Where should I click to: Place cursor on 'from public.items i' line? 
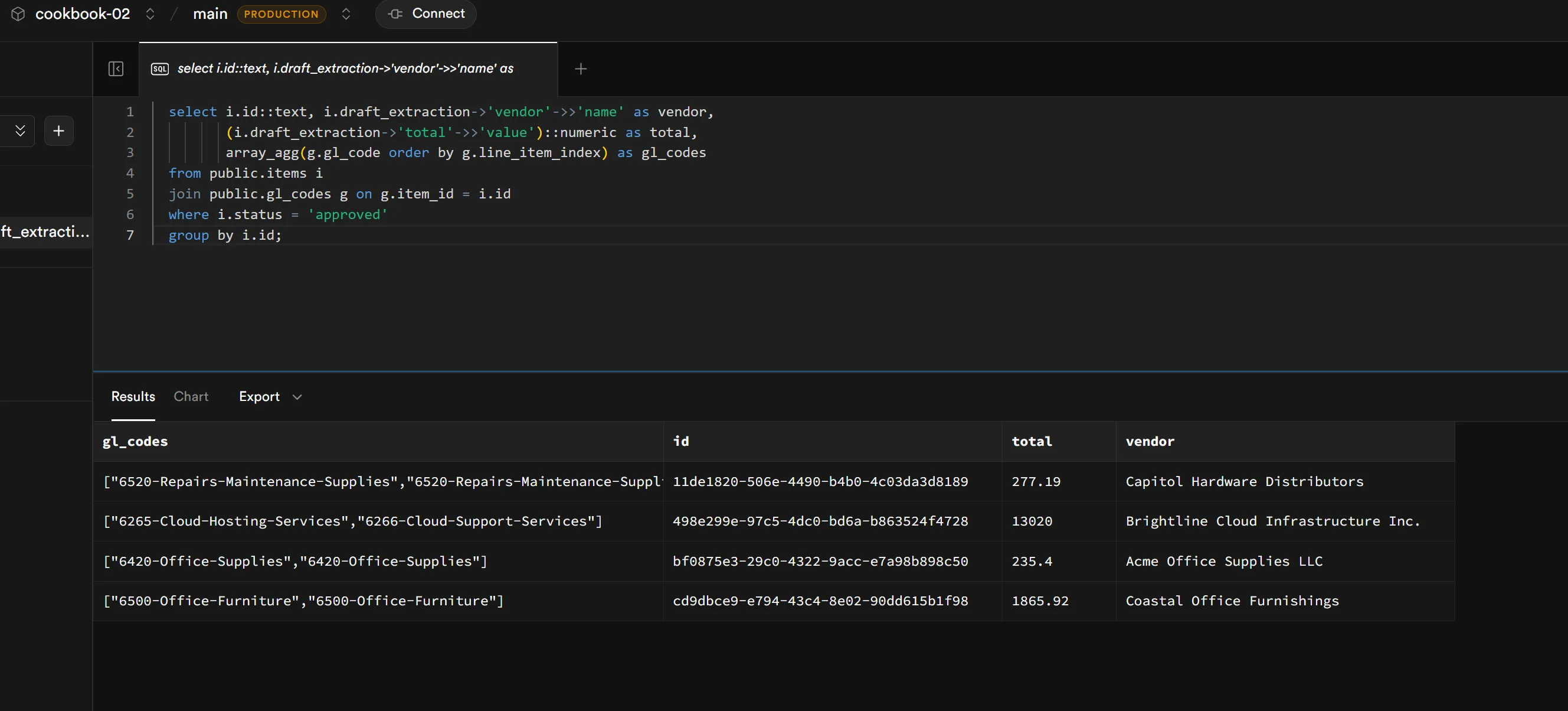click(x=246, y=173)
